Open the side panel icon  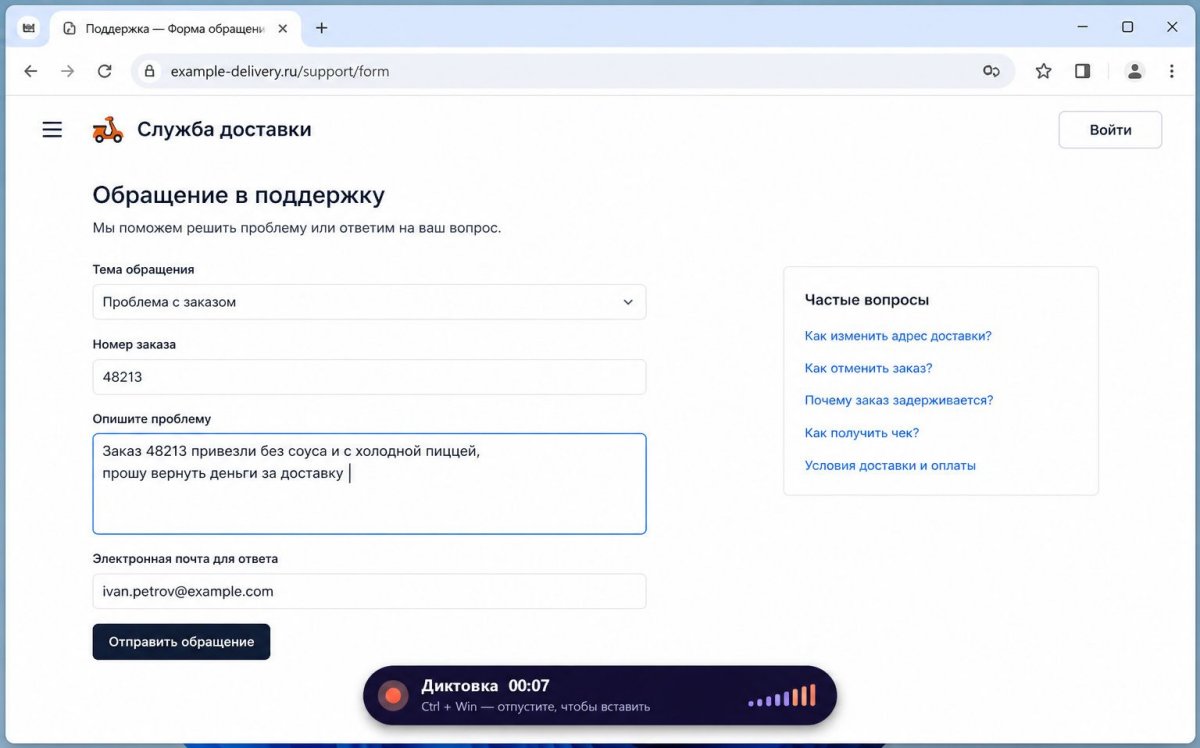[x=1082, y=71]
